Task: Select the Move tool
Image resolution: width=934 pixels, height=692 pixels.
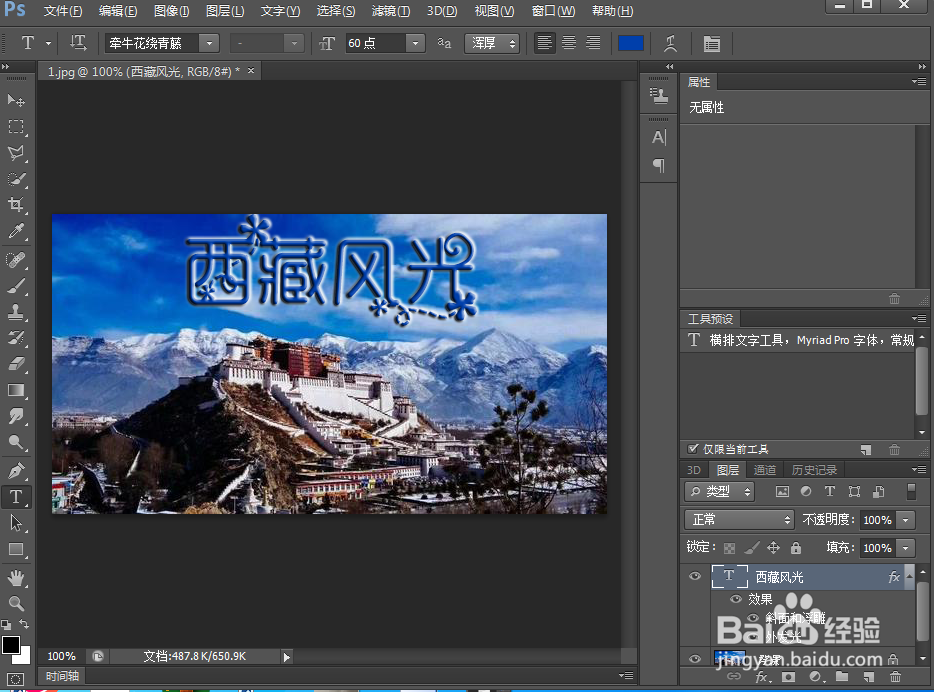Action: click(16, 100)
